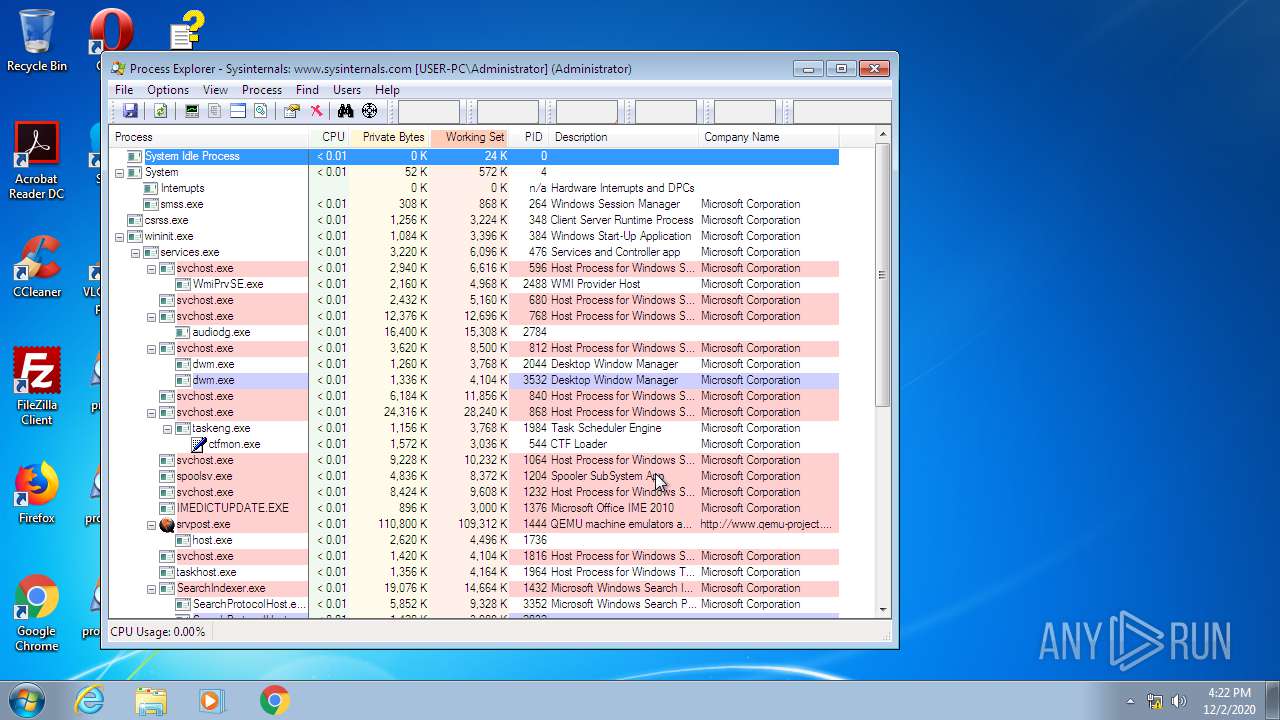Sort by CPU column header
The image size is (1280, 720).
[329, 137]
